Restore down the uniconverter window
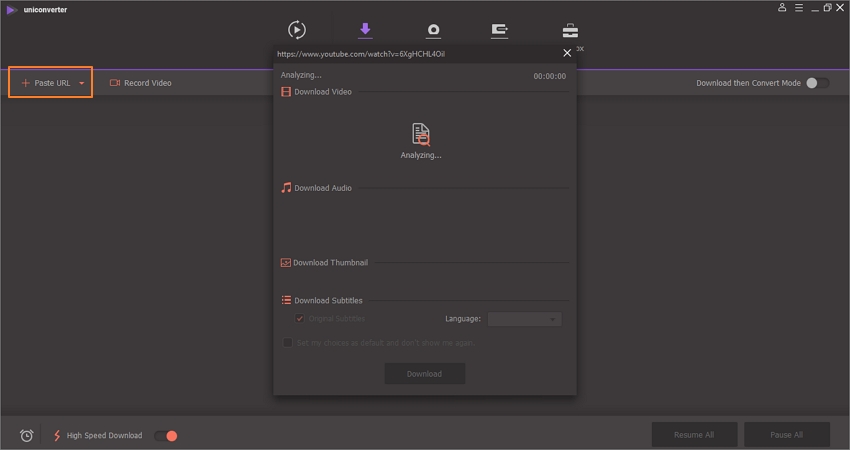This screenshot has width=850, height=450. pyautogui.click(x=827, y=8)
